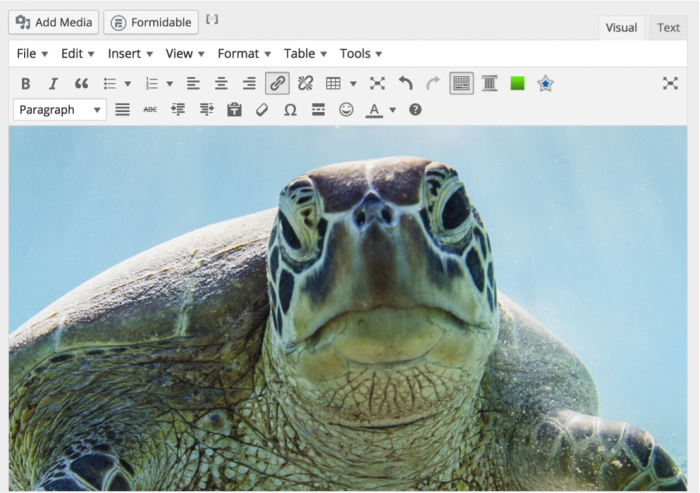Enter distraction-free writing mode at toolbar's far right
The image size is (700, 493).
[670, 84]
